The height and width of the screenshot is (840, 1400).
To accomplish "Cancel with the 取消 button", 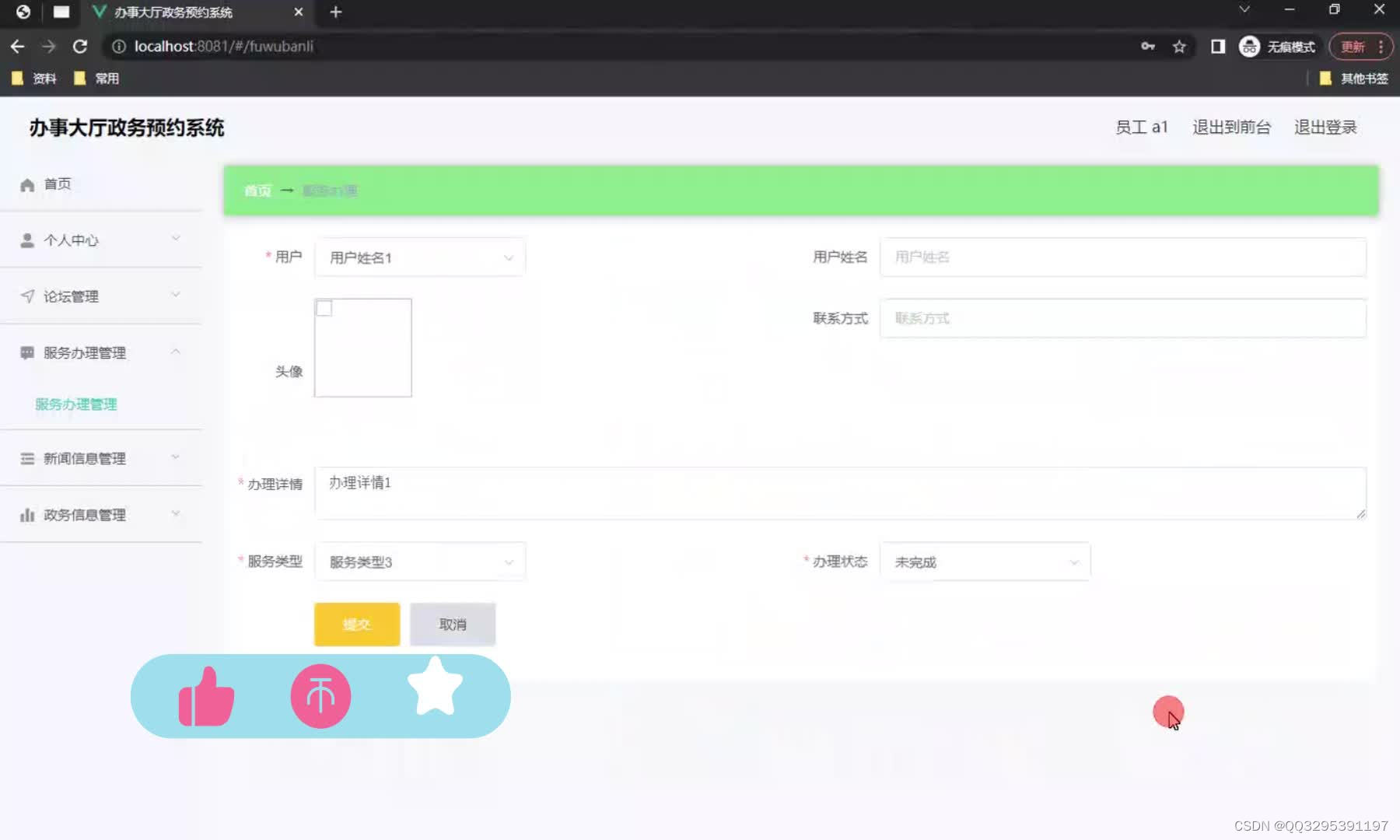I will pos(453,625).
